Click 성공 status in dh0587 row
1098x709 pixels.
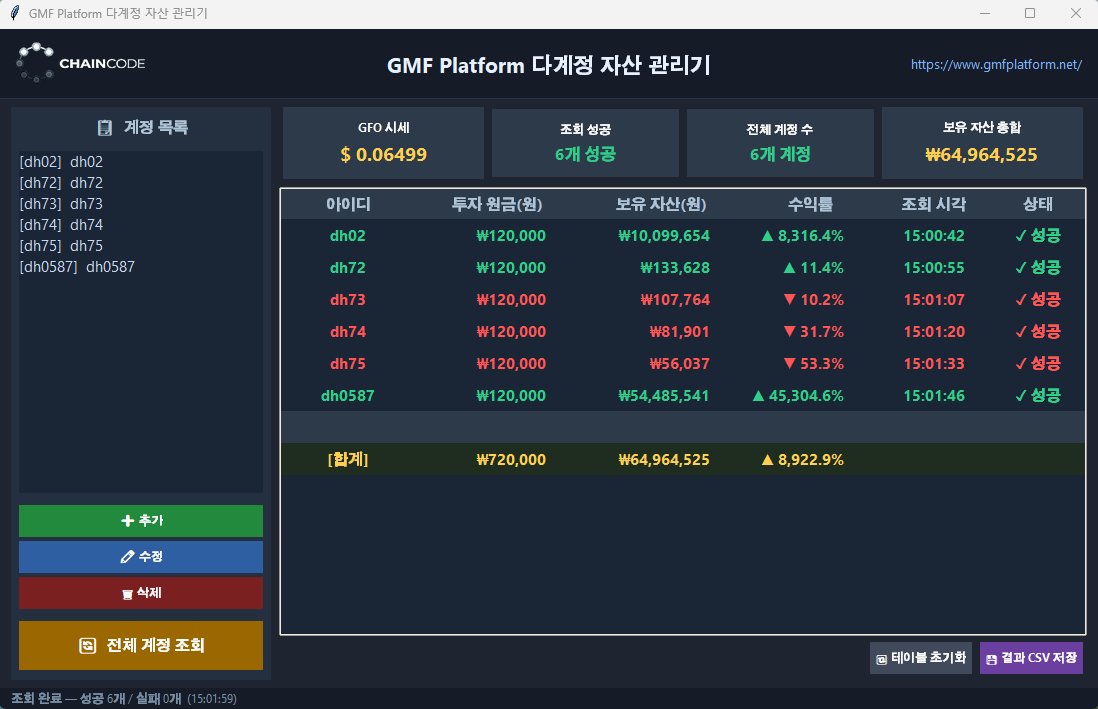tap(1038, 396)
